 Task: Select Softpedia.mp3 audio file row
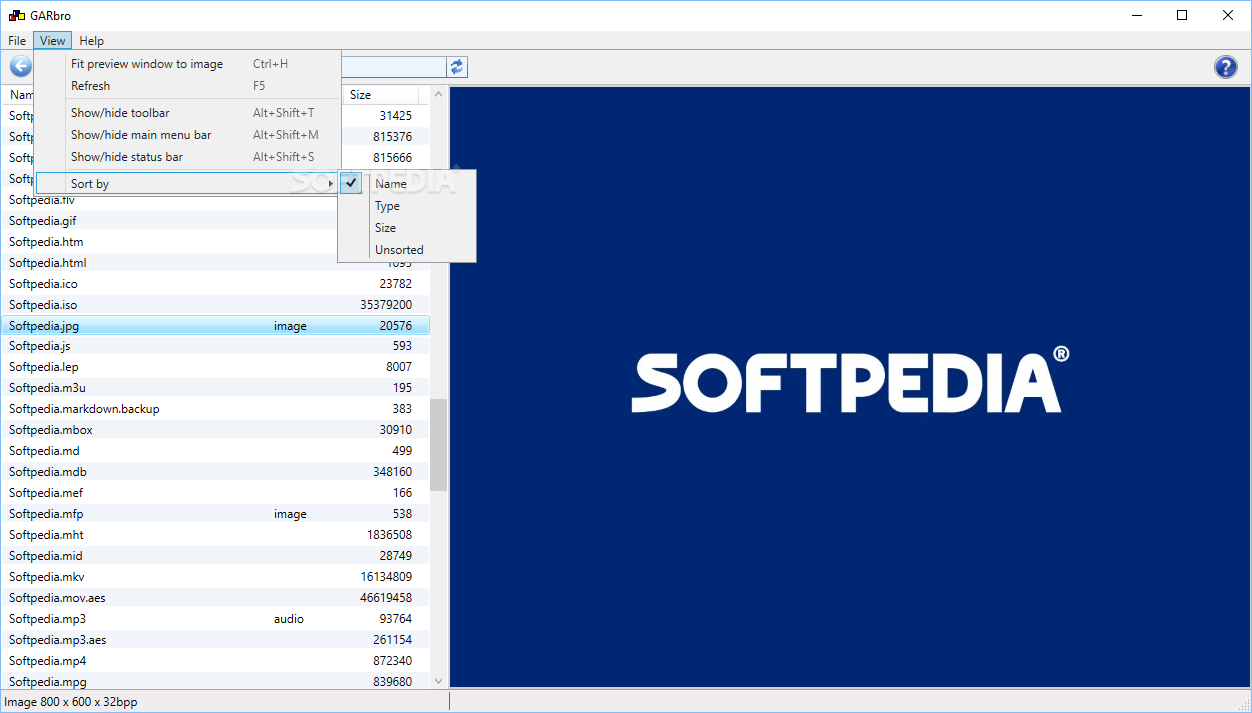pos(215,619)
